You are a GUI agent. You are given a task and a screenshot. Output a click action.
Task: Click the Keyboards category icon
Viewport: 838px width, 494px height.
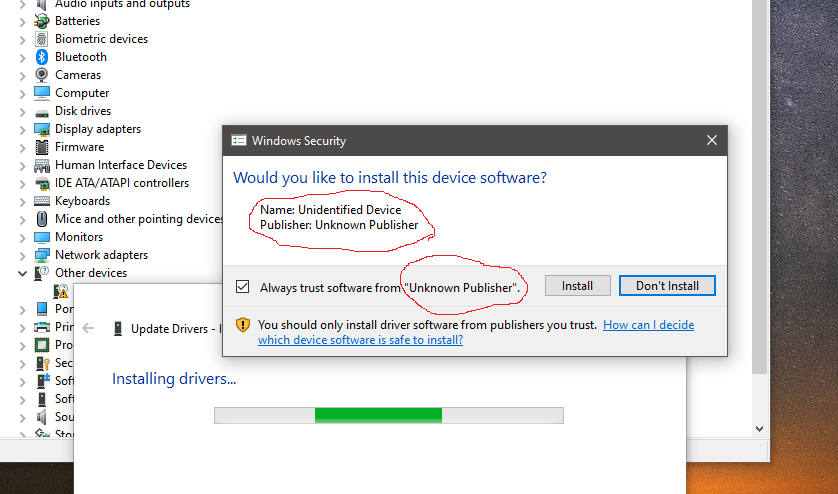coord(42,201)
